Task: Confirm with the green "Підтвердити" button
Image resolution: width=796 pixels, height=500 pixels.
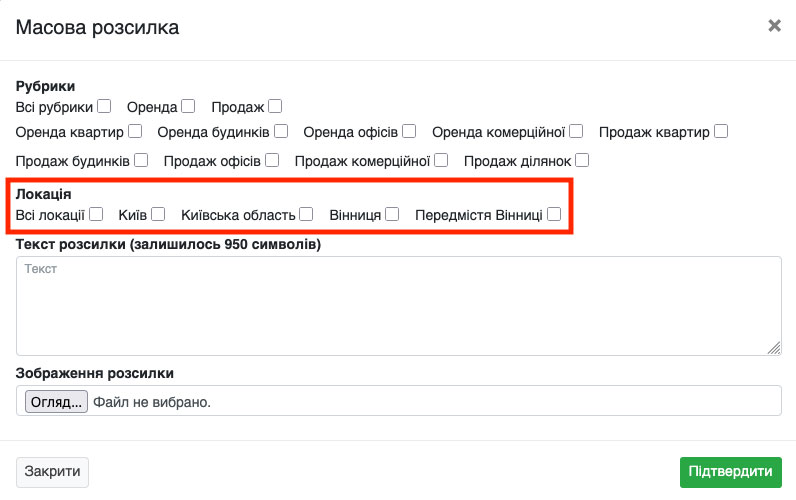Action: (730, 472)
